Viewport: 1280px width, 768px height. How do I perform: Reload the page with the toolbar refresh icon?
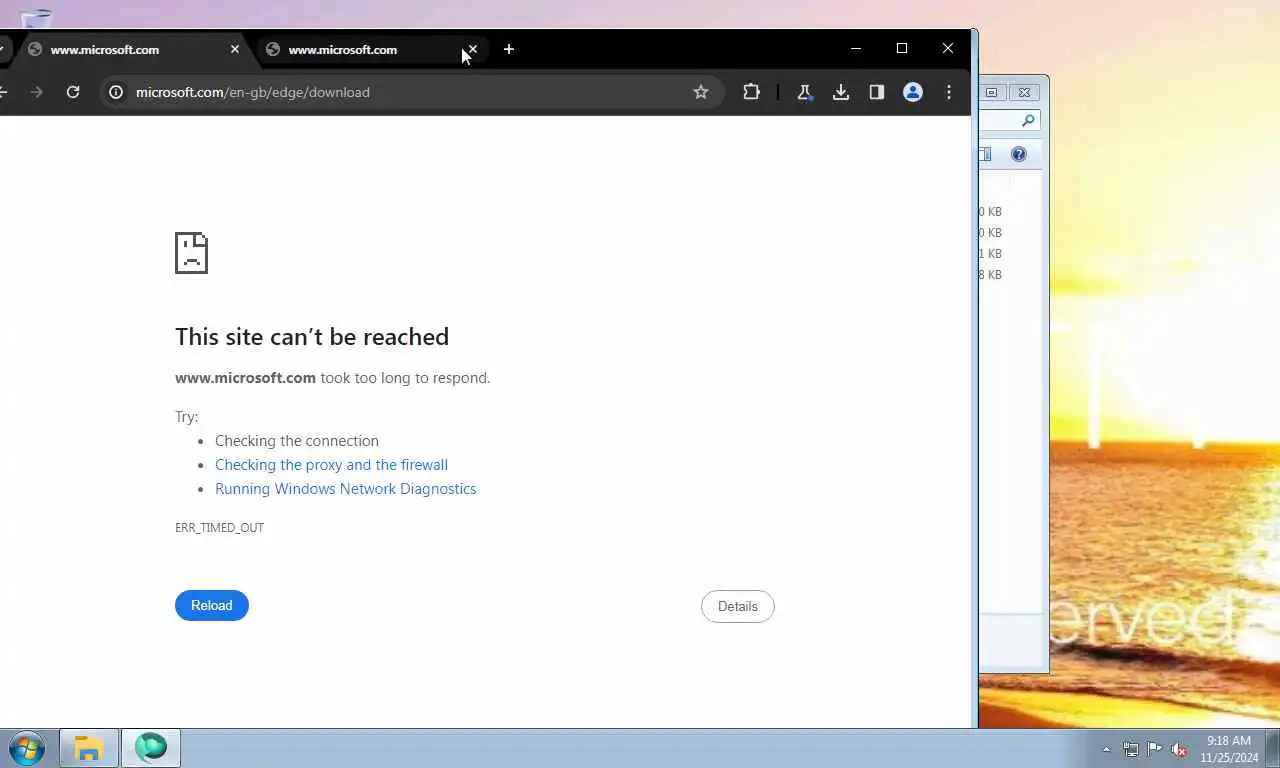(73, 92)
